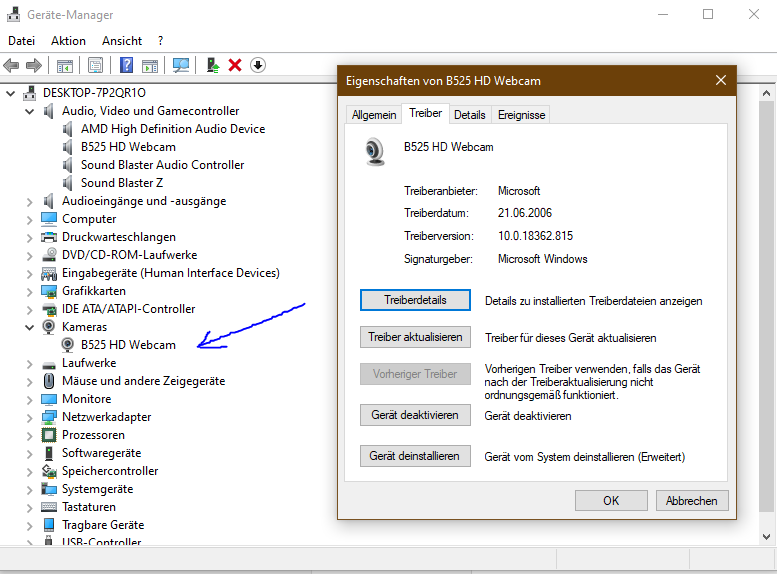Click the Properties sheet toolbar icon

tap(95, 65)
